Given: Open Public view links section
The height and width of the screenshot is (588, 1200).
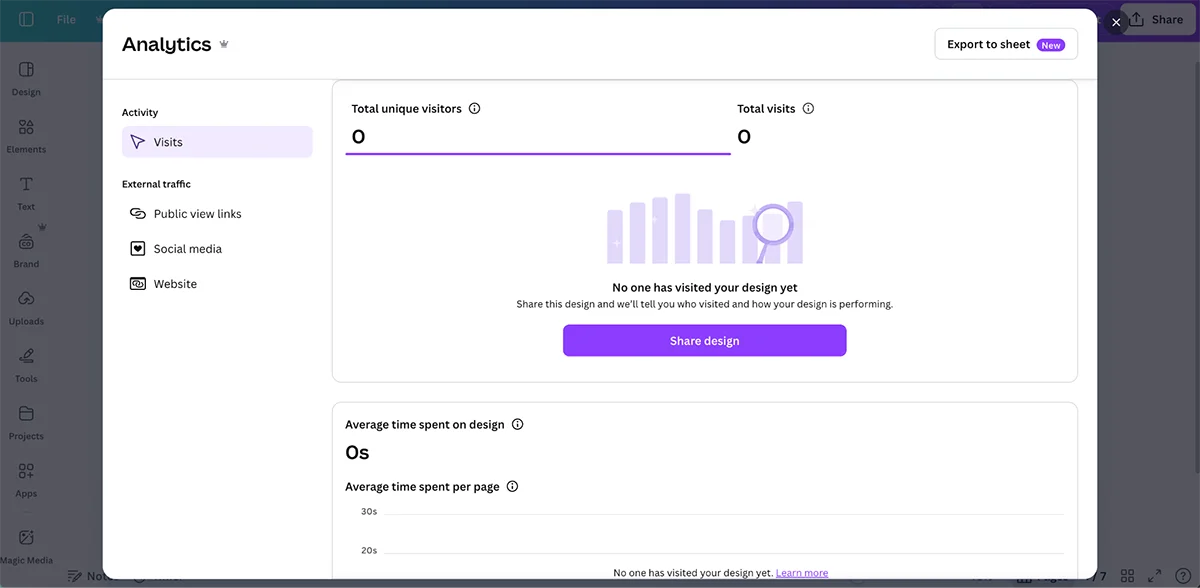Looking at the screenshot, I should point(217,214).
